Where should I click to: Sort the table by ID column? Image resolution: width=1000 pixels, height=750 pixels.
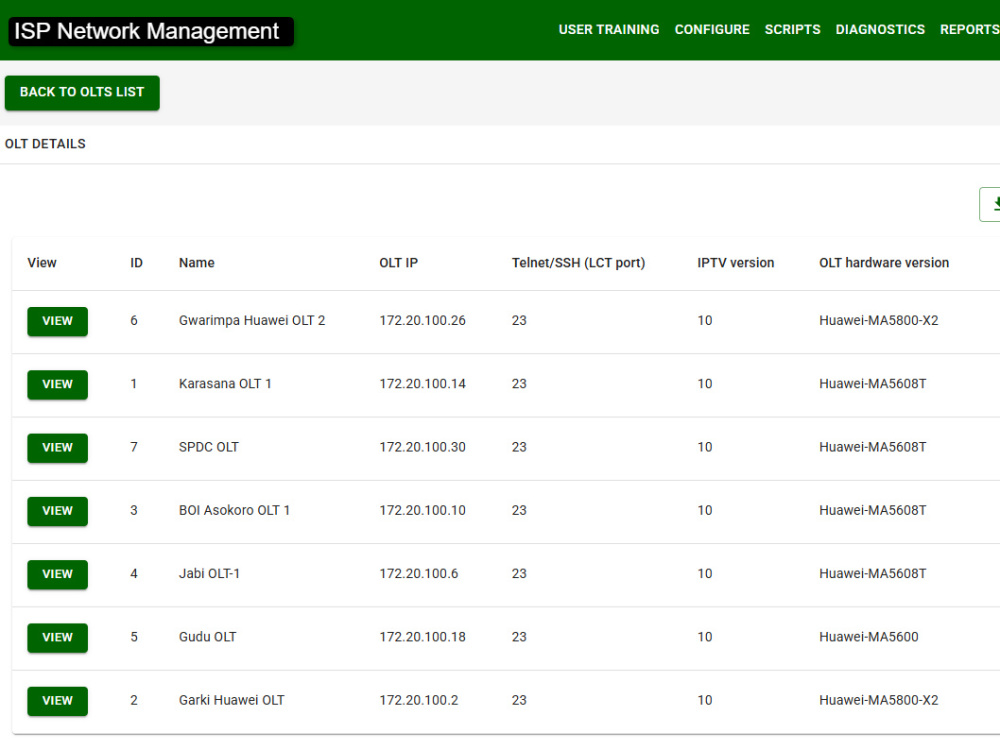tap(136, 263)
